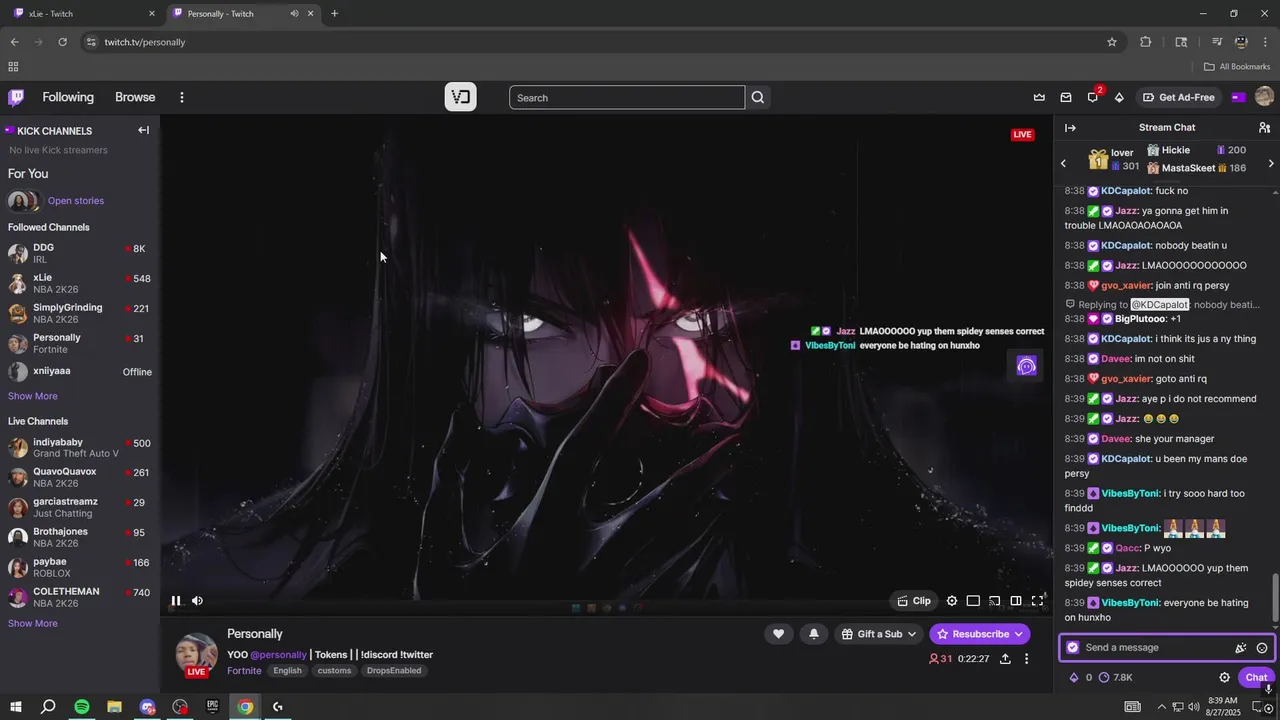
Task: Open Whispers with the 2 badge
Action: coord(1093,97)
